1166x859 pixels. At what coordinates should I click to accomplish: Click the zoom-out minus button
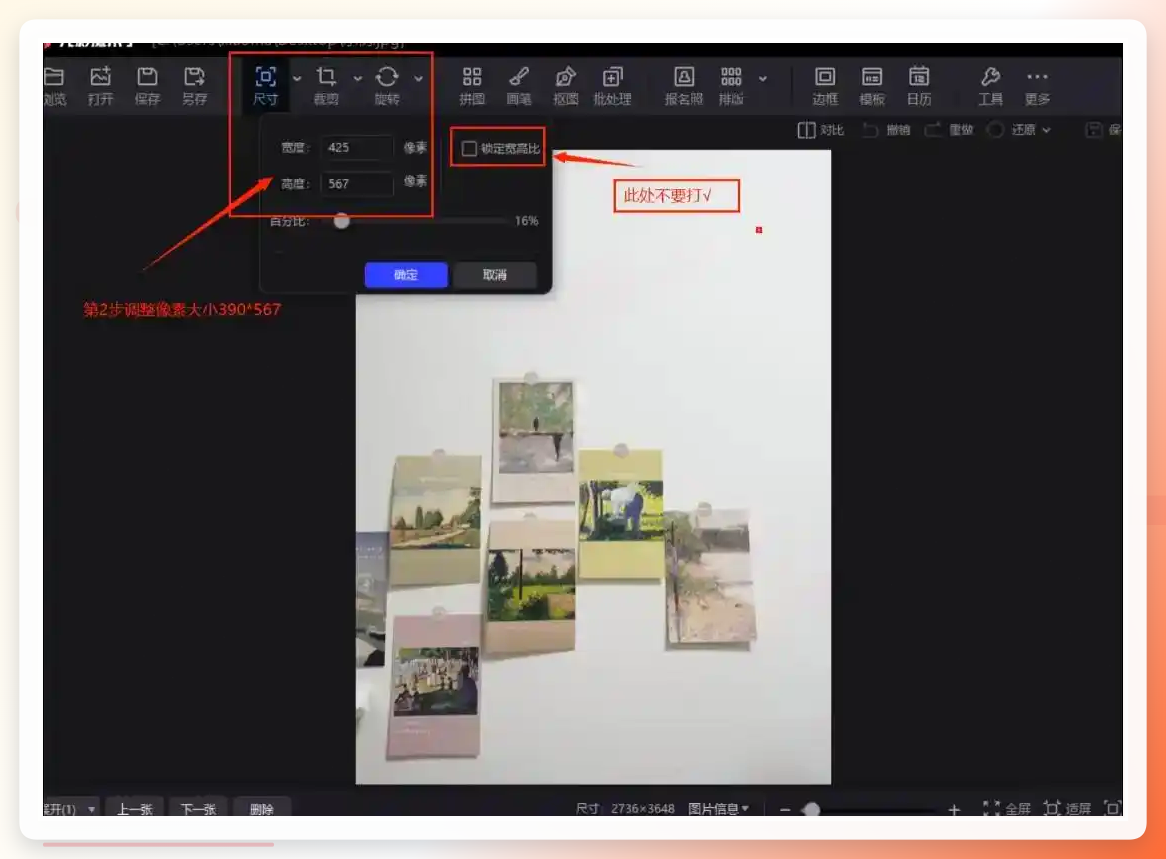point(785,809)
